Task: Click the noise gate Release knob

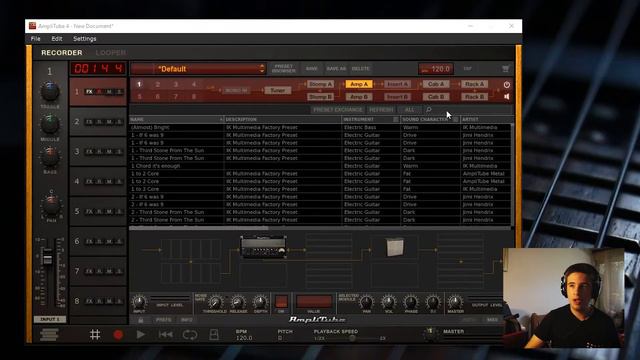Action: pos(238,302)
